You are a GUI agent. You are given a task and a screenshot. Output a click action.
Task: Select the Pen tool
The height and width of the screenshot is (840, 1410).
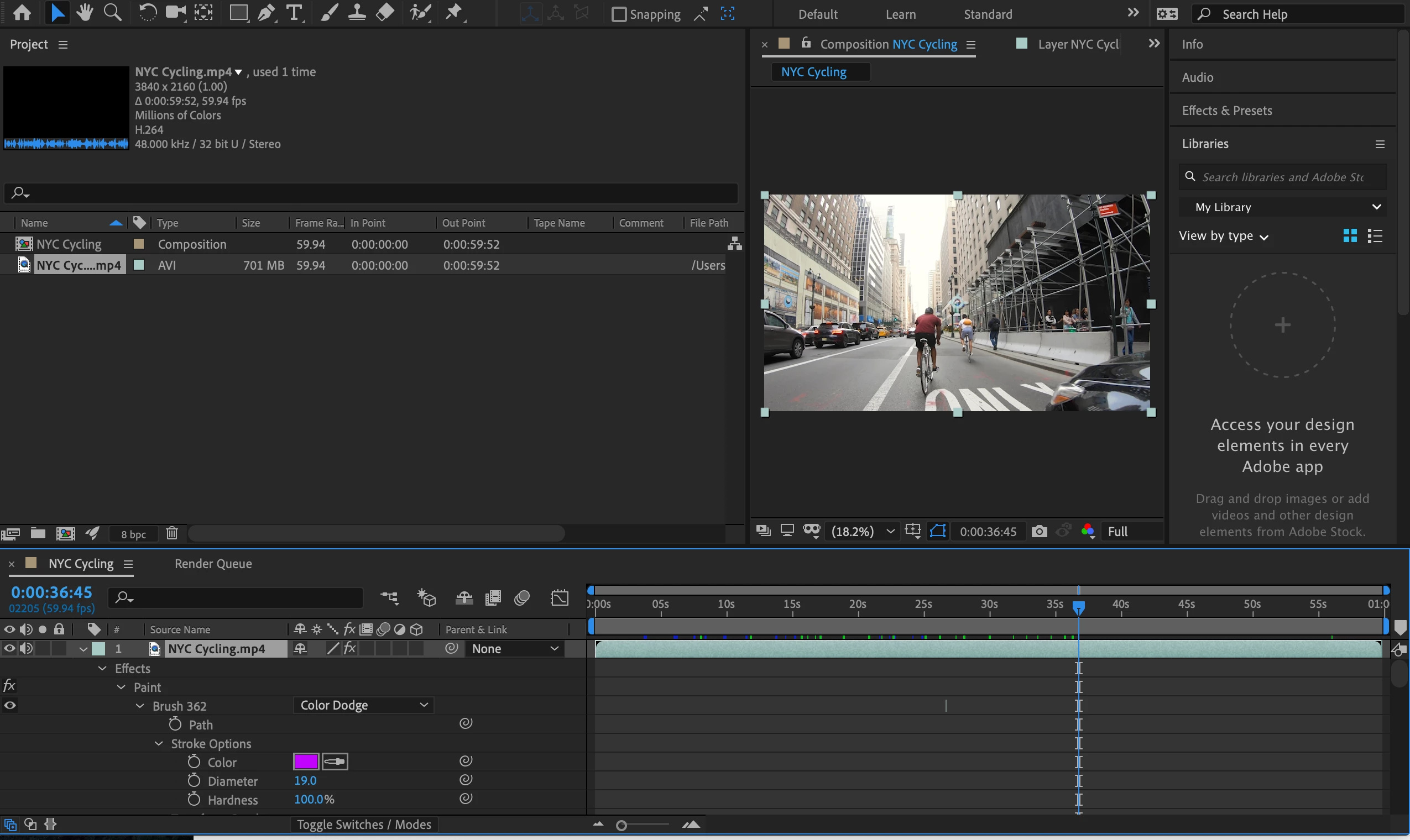point(265,13)
